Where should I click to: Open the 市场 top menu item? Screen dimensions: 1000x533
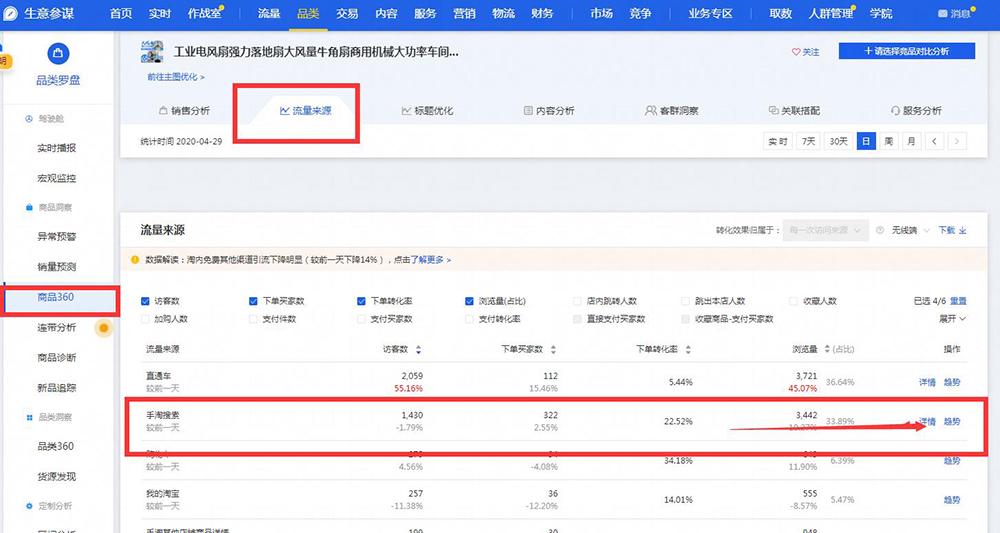[601, 14]
